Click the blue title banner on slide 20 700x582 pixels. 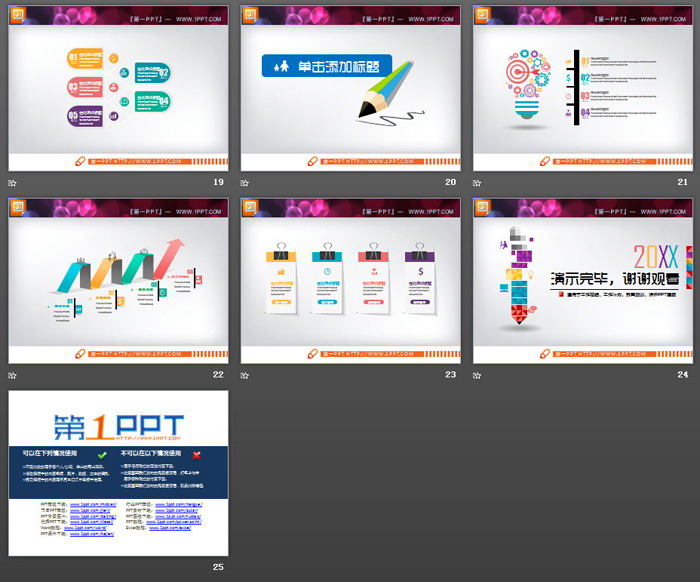[x=327, y=66]
